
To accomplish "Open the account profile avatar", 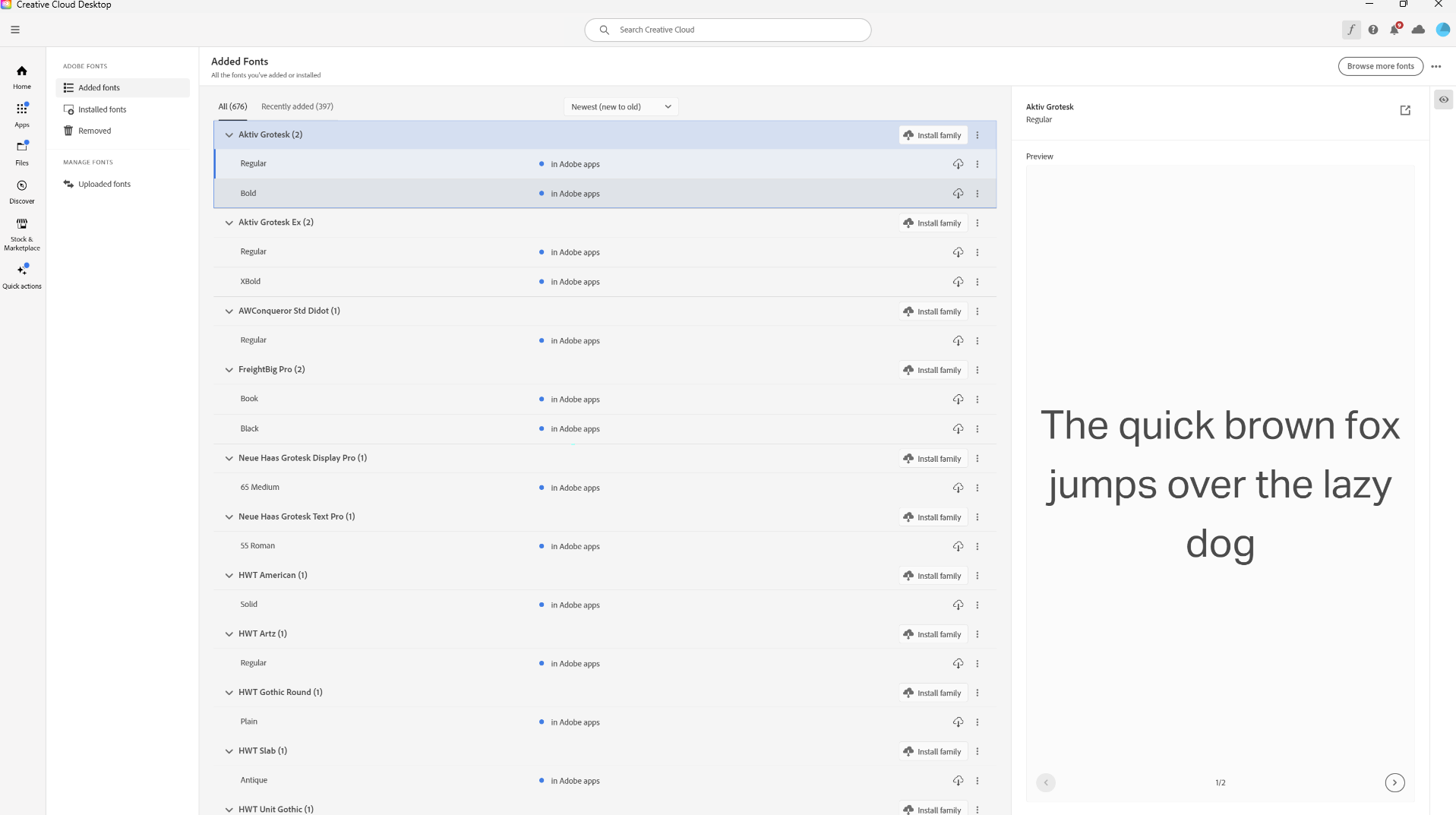I will coord(1443,30).
